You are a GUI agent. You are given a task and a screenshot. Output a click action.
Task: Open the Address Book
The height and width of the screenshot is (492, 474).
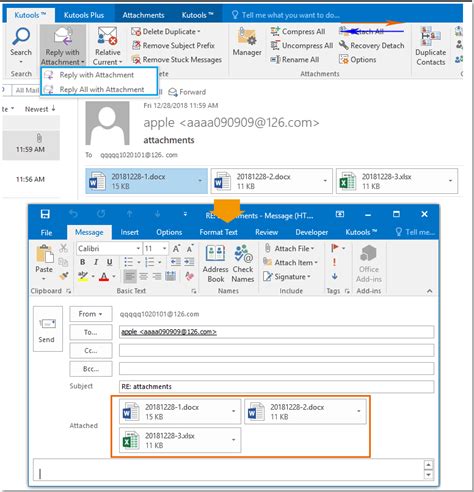pos(215,263)
